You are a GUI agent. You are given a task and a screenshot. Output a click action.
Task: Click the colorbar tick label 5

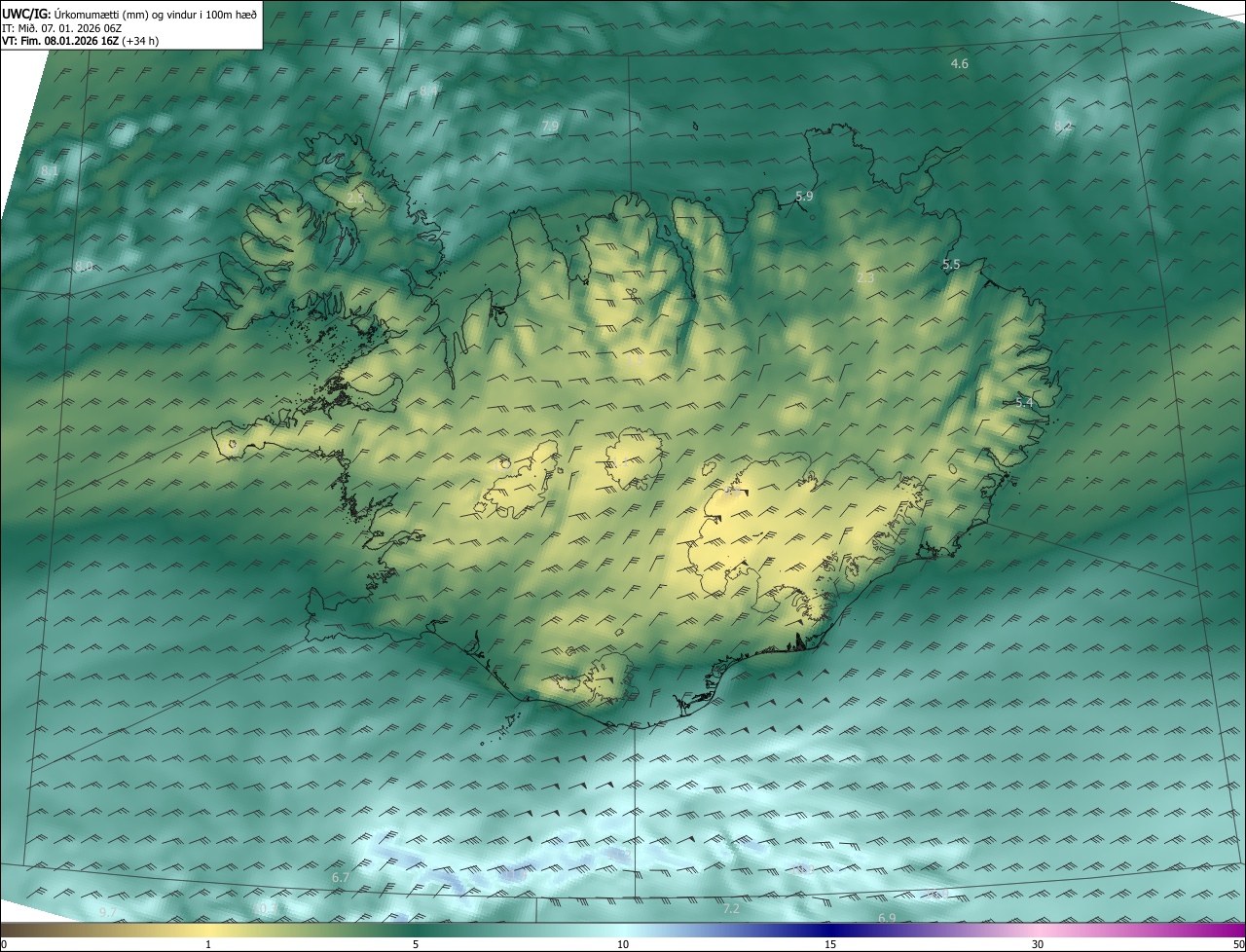[416, 944]
